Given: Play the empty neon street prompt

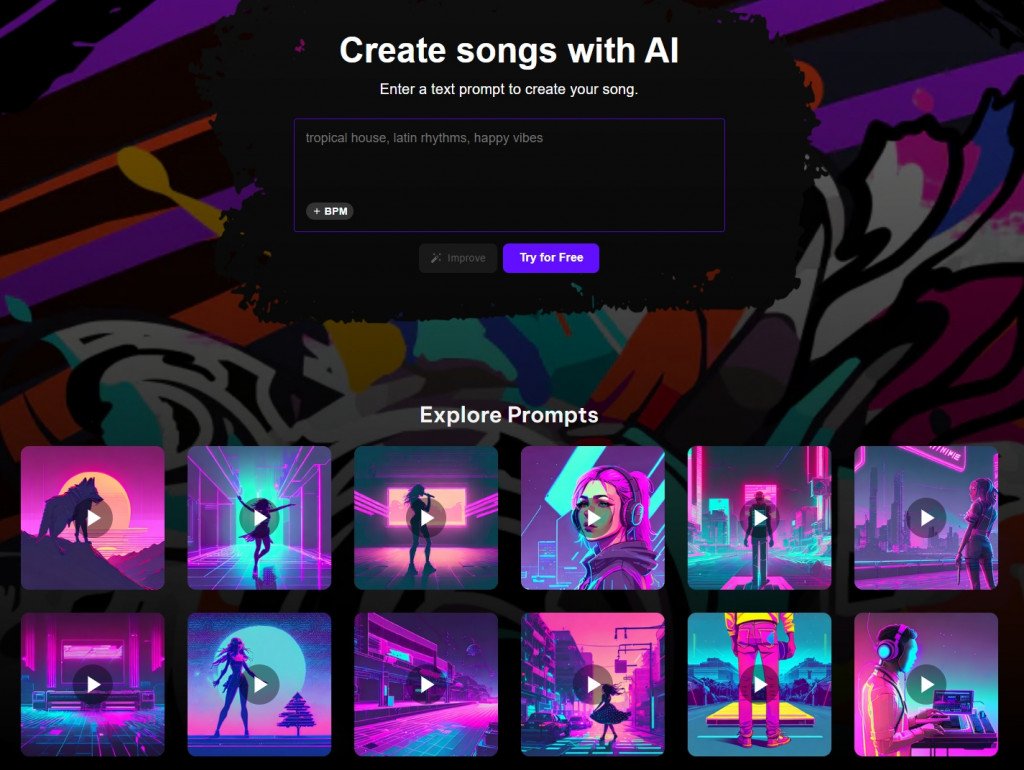Looking at the screenshot, I should [426, 684].
